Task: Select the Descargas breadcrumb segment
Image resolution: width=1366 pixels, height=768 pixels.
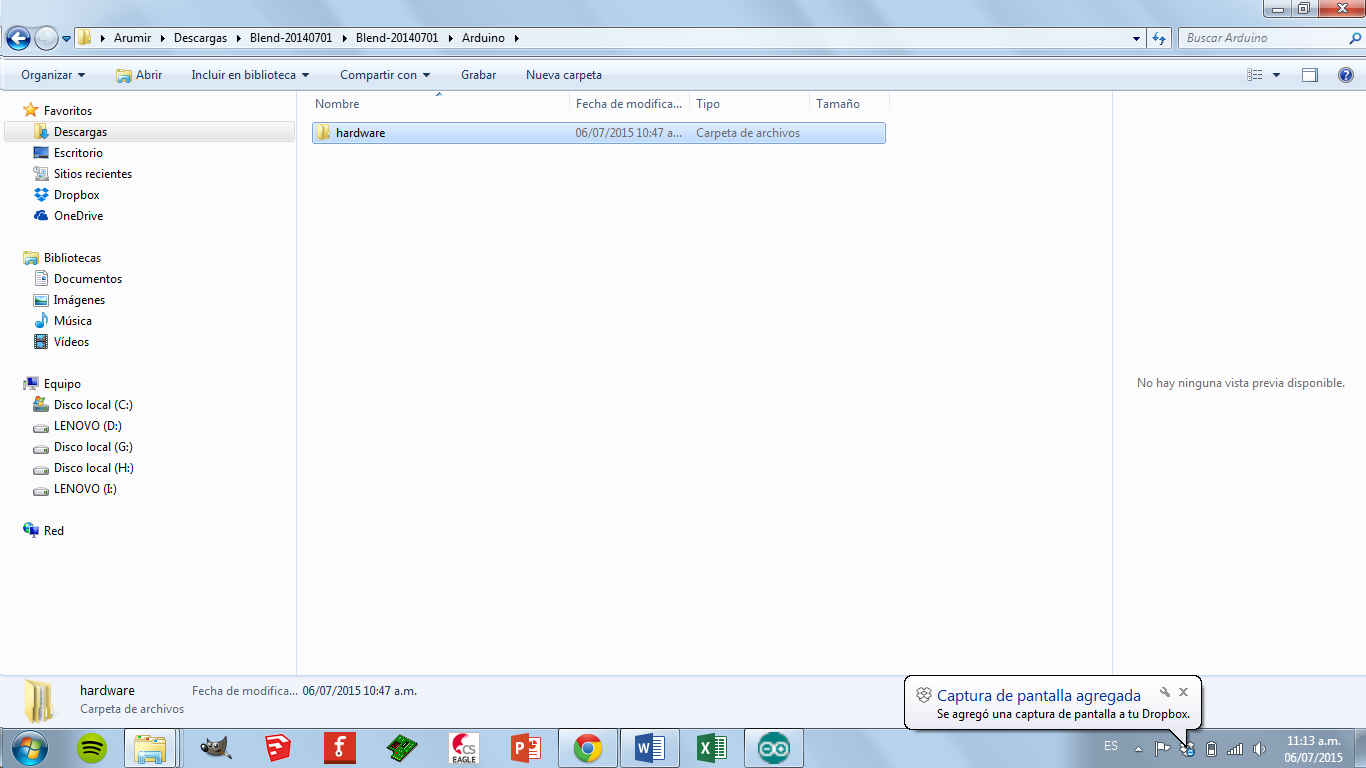Action: [201, 38]
